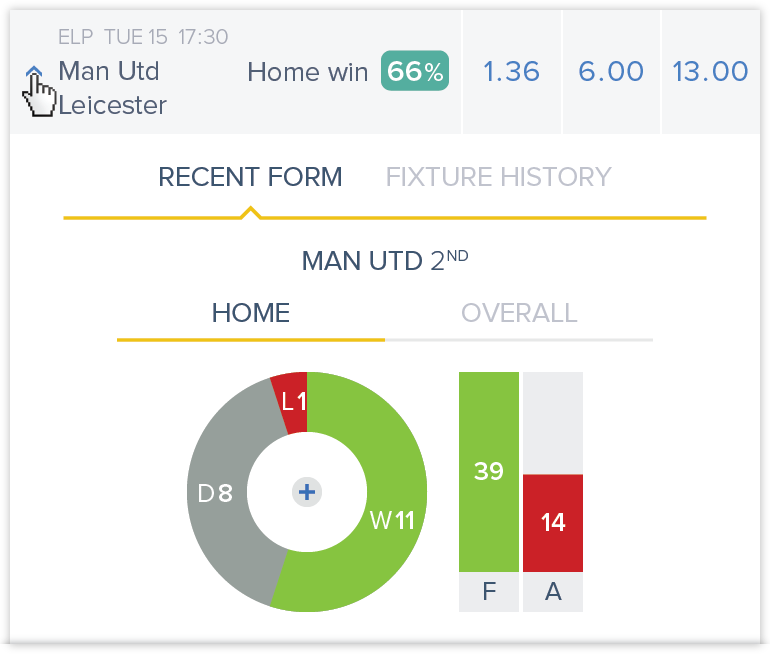This screenshot has height=654, width=770.
Task: Select the 13.00 away odds
Action: 711,72
